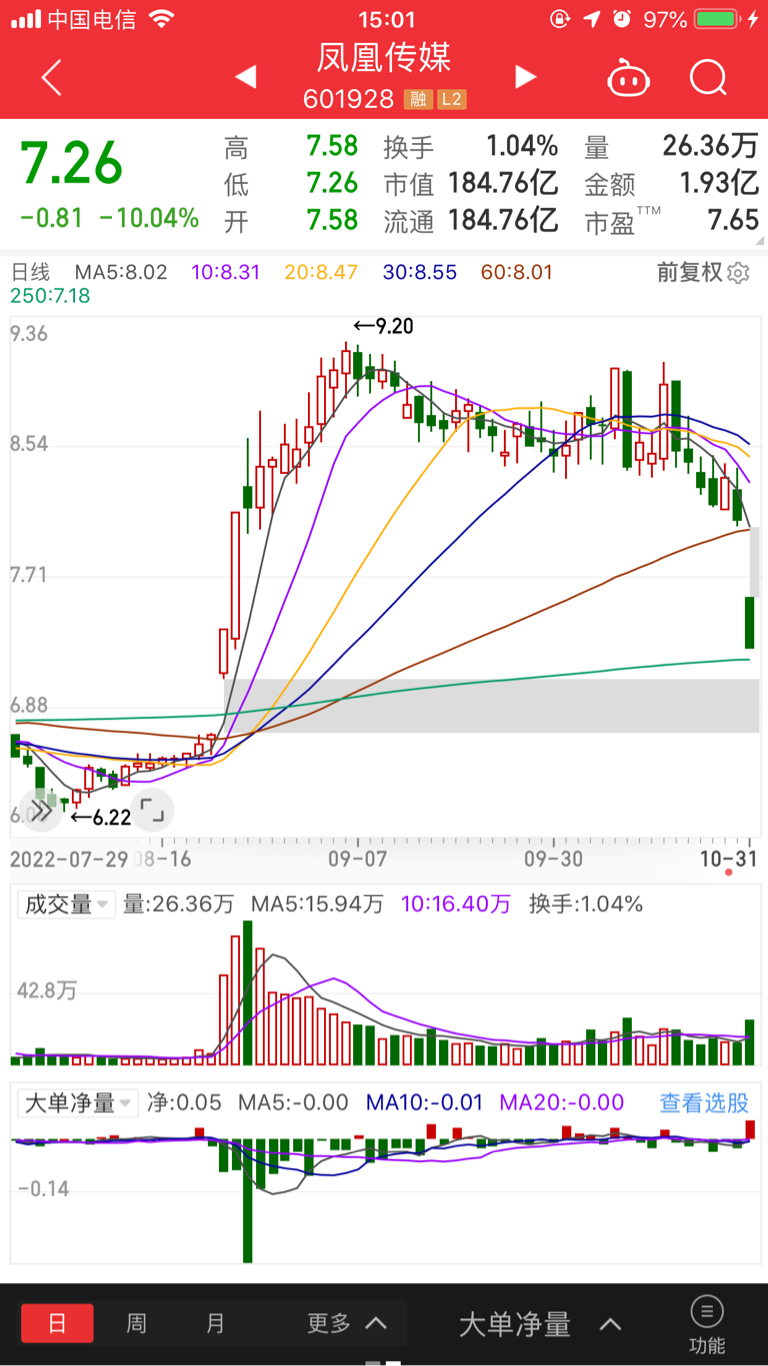Select the 日 daily chart tab
This screenshot has height=1366, width=768.
pyautogui.click(x=57, y=1323)
